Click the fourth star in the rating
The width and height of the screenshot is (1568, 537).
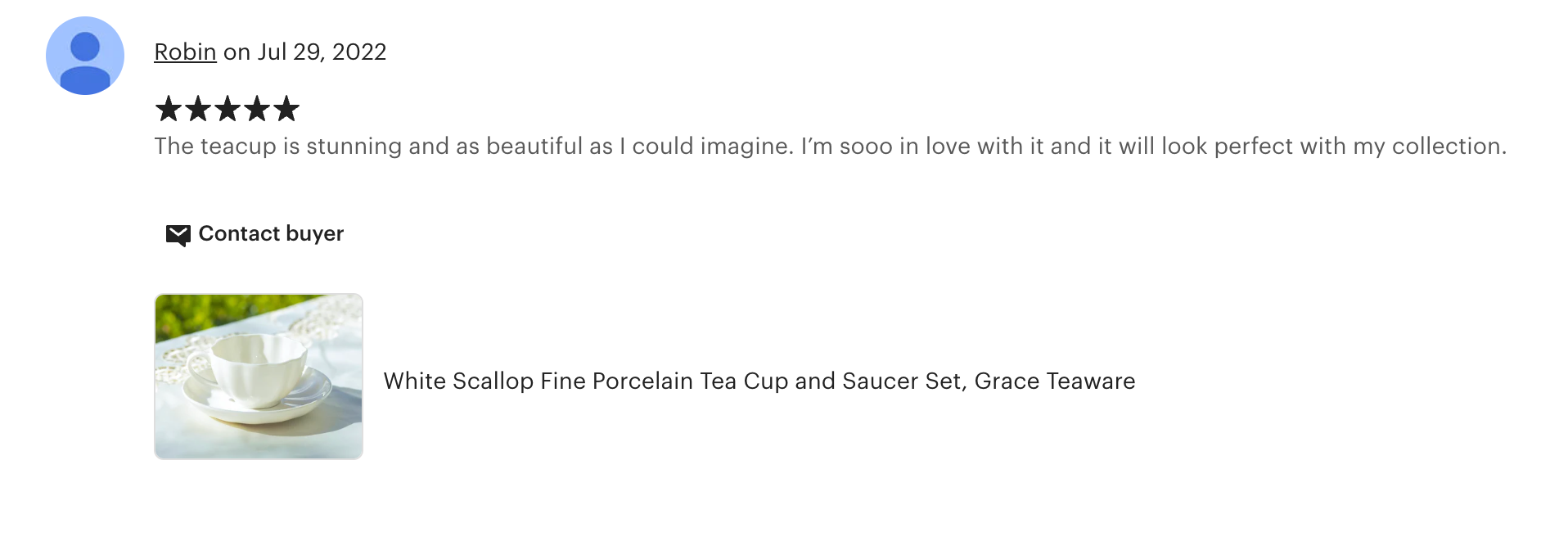pyautogui.click(x=257, y=109)
